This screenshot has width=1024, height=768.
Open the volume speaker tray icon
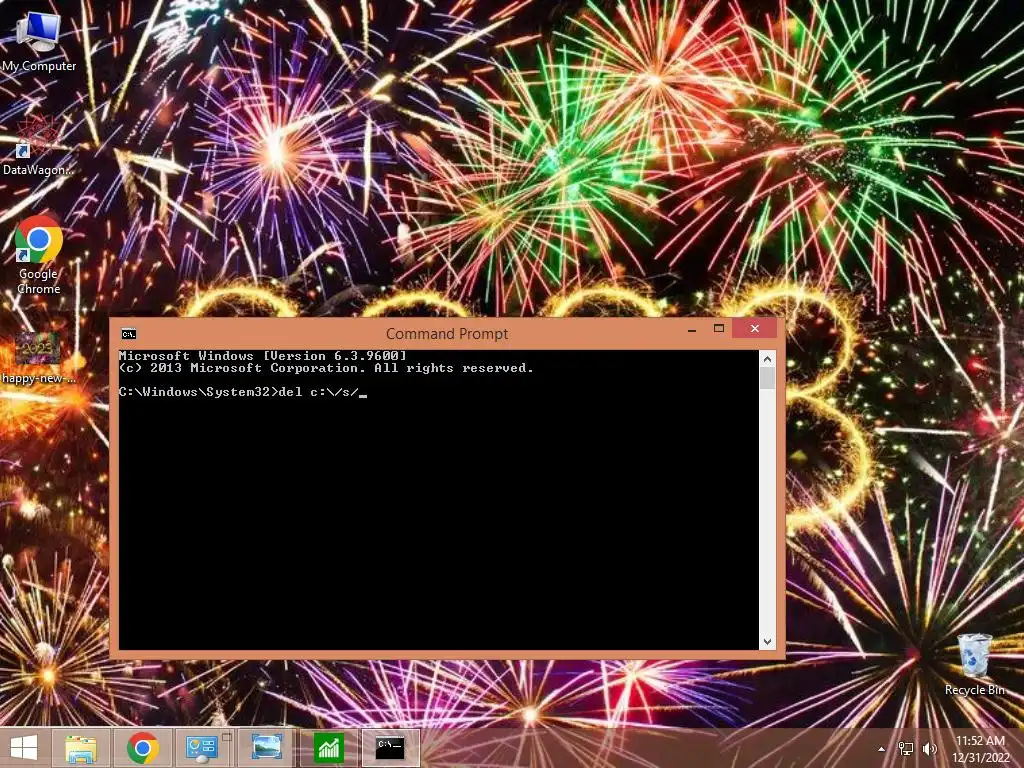929,749
